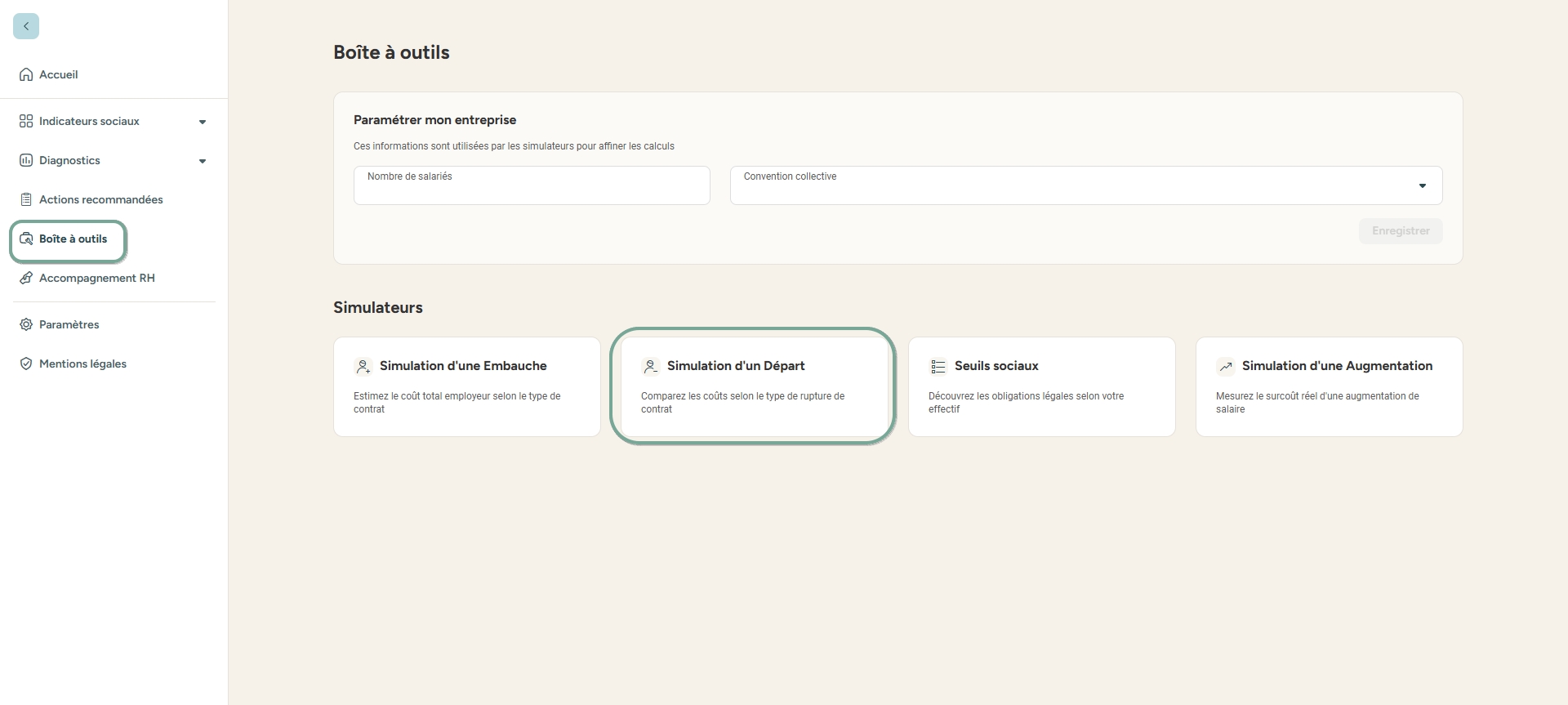Open the Convention collective dropdown
The height and width of the screenshot is (705, 1568).
click(1085, 186)
